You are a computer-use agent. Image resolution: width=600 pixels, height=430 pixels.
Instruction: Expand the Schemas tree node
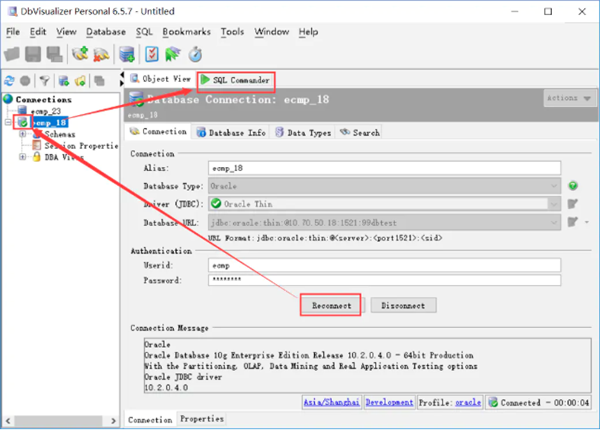click(23, 133)
